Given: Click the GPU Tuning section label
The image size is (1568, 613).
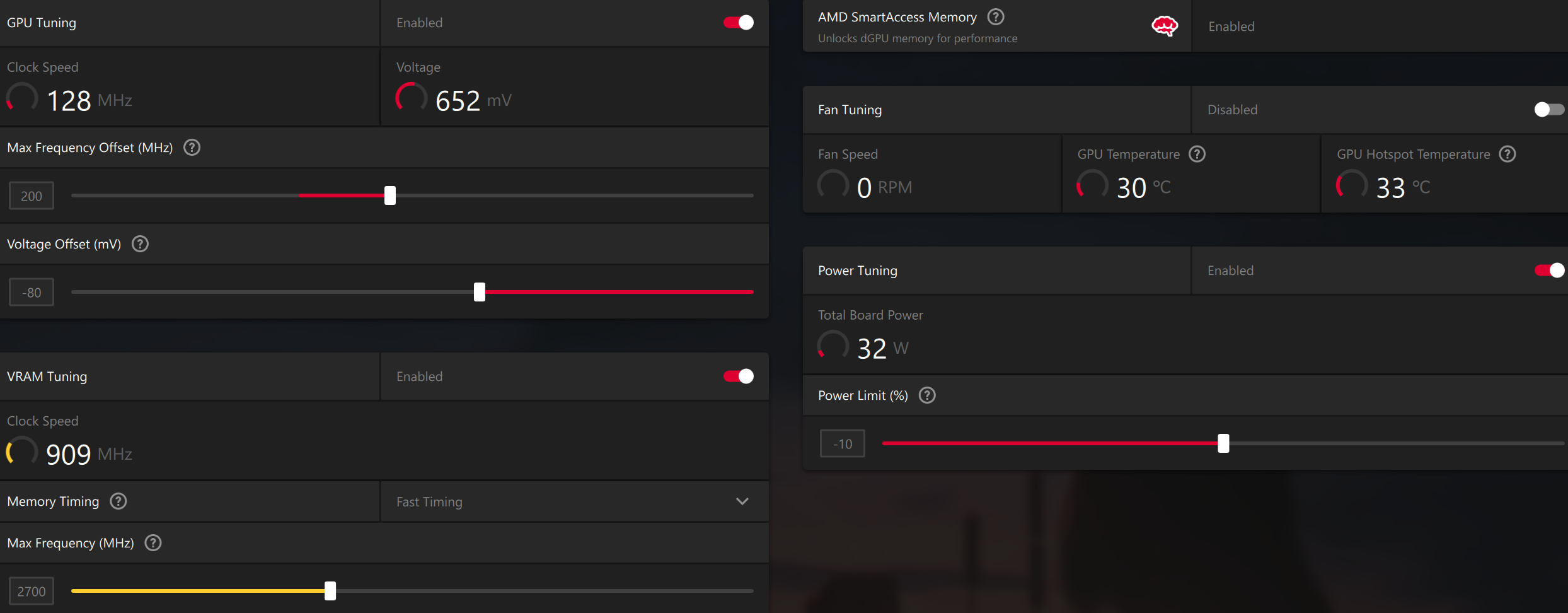Looking at the screenshot, I should (42, 23).
